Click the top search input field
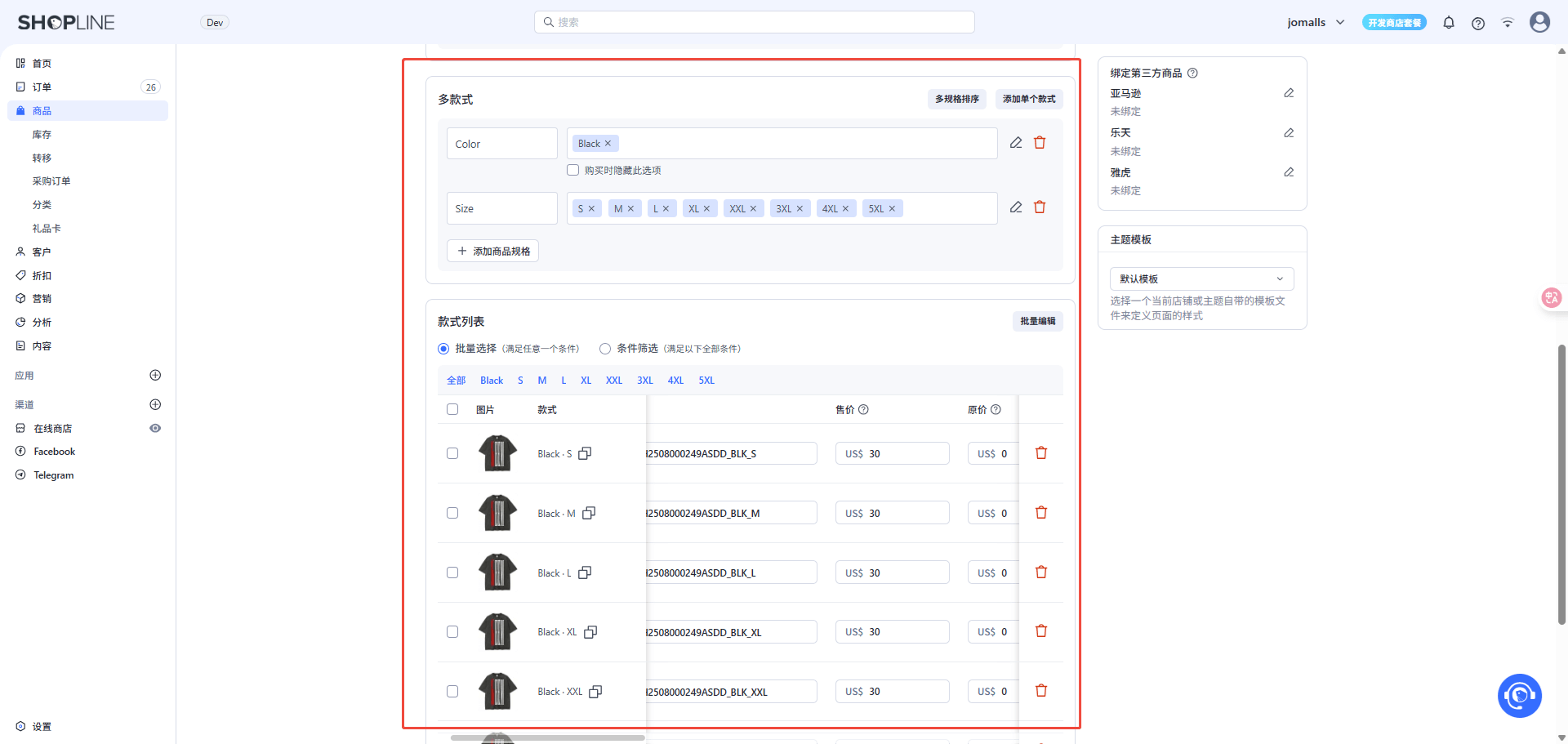This screenshot has height=744, width=1568. 754,22
